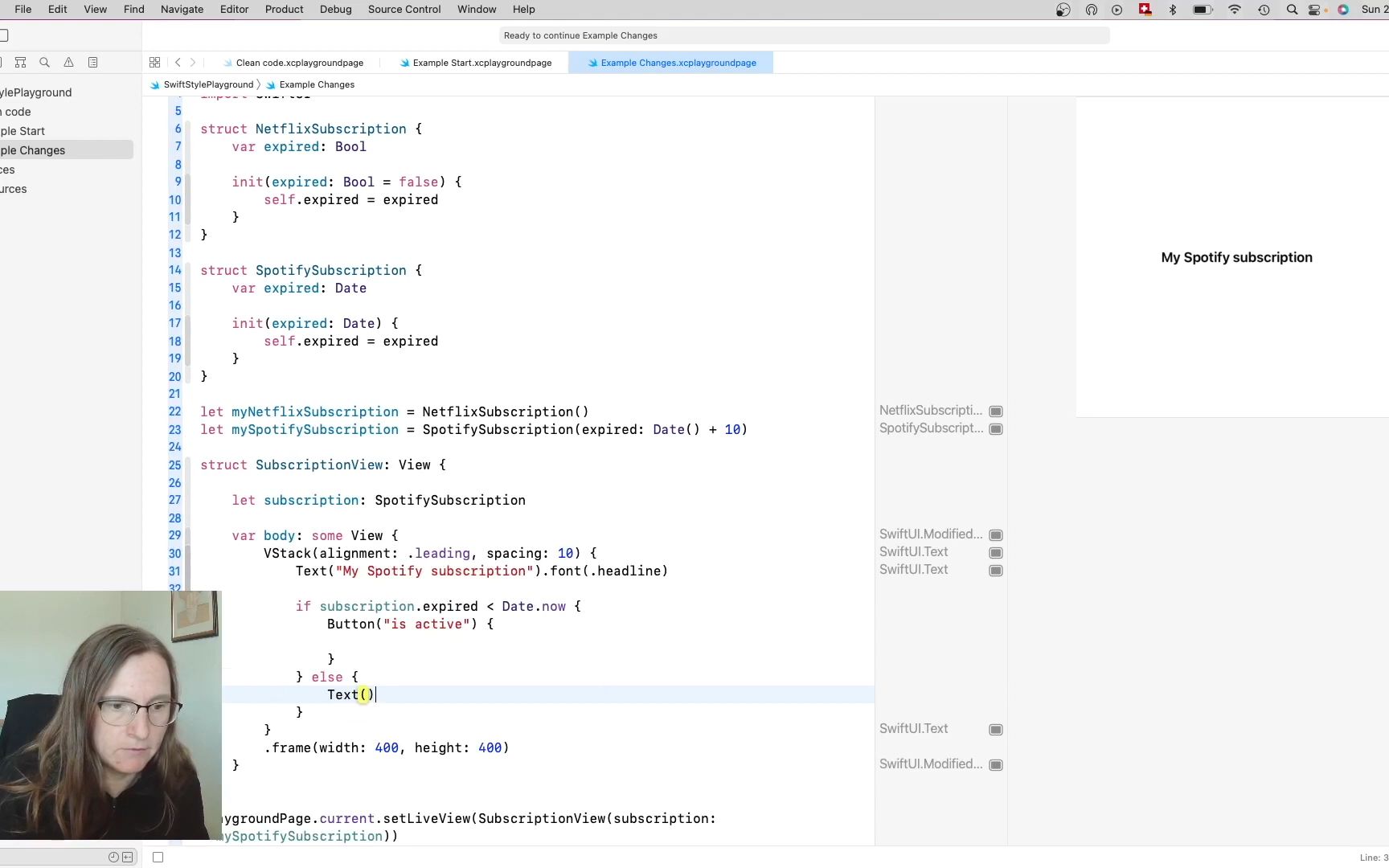Click the 'is active' button string in code
The image size is (1389, 868).
(426, 624)
